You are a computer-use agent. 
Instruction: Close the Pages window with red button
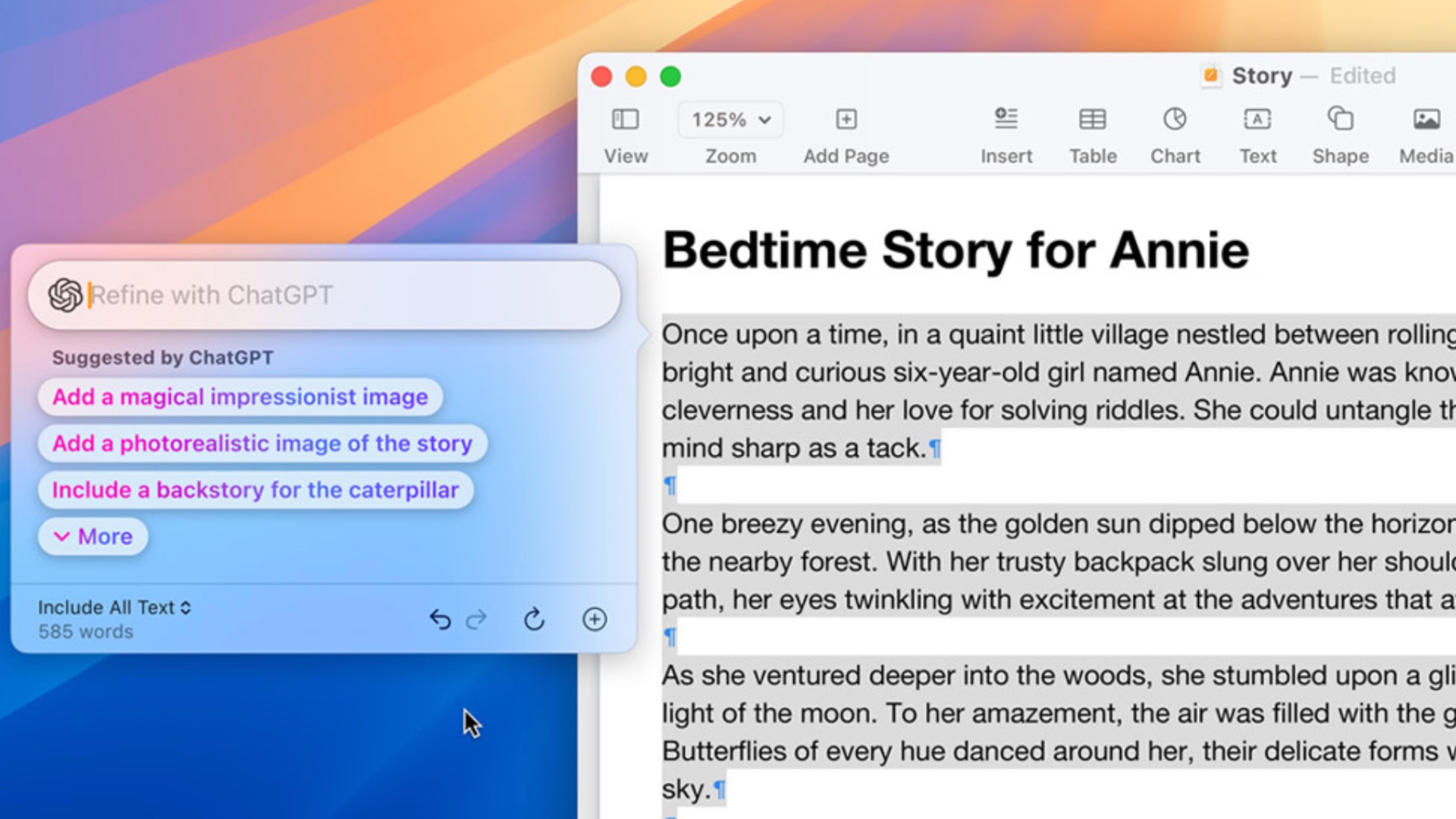click(601, 77)
